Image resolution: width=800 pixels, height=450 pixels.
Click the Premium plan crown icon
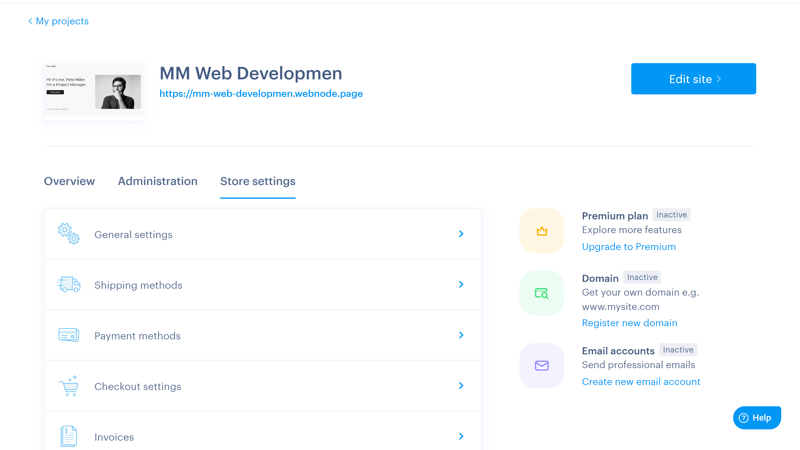[542, 231]
